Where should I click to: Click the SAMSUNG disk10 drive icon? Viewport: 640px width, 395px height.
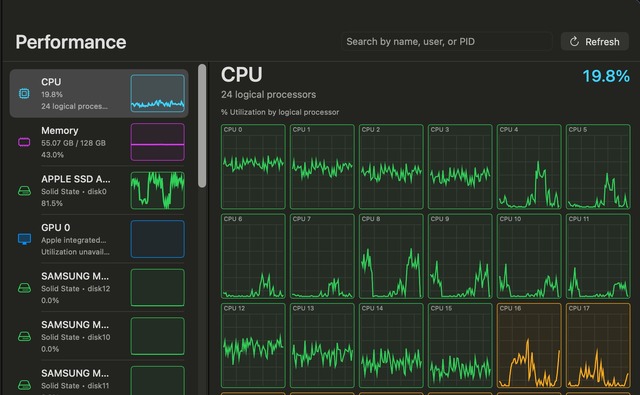point(24,336)
